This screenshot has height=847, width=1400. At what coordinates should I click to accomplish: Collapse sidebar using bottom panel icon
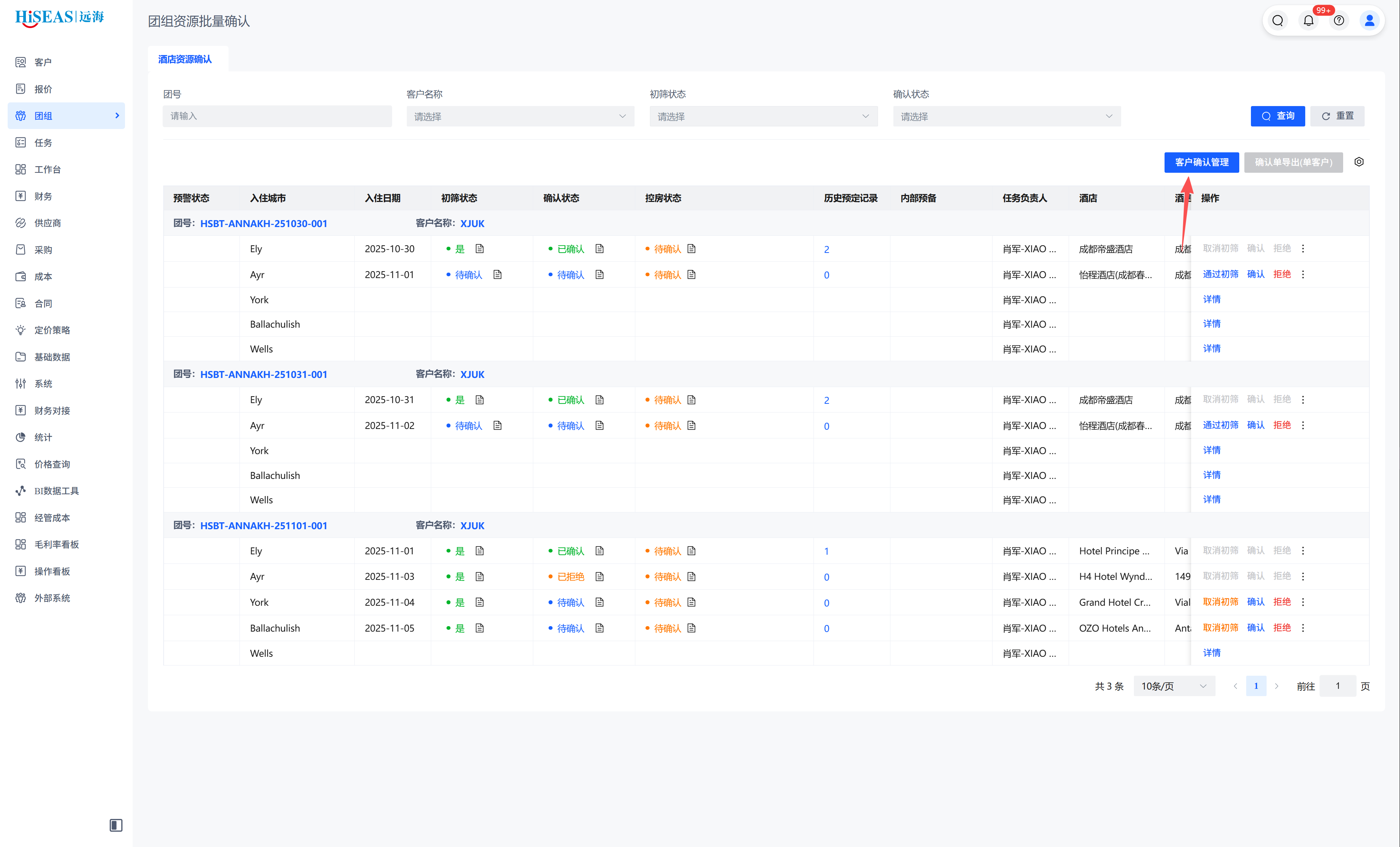click(116, 825)
